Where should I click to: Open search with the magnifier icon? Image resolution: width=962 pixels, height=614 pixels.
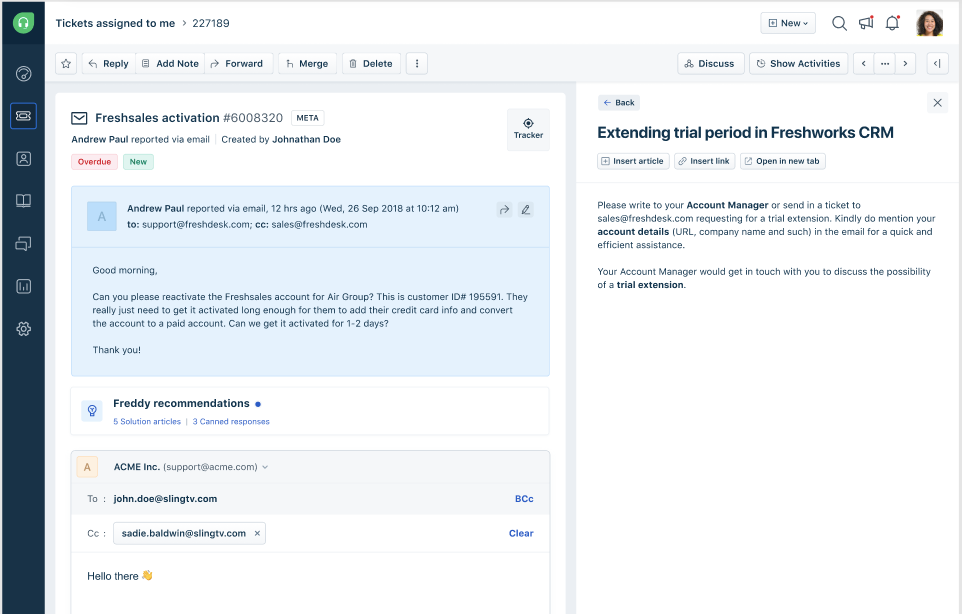pos(839,23)
